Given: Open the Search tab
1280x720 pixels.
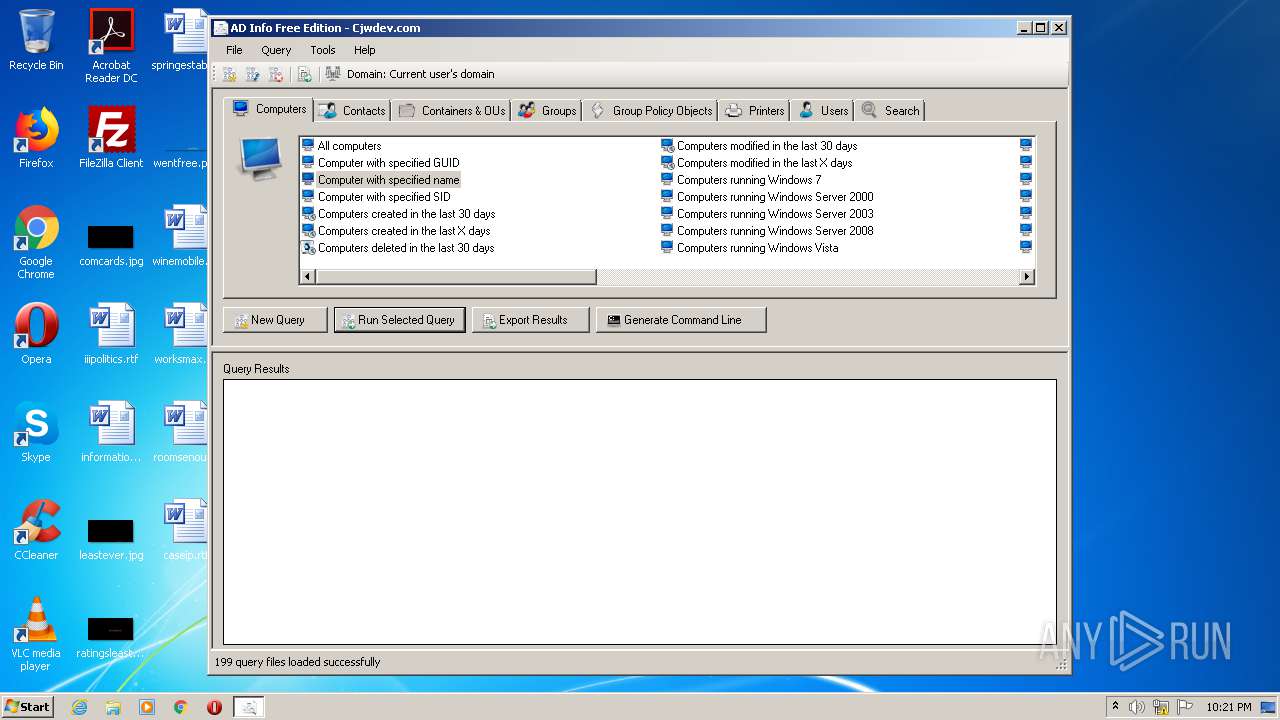Looking at the screenshot, I should click(x=890, y=111).
